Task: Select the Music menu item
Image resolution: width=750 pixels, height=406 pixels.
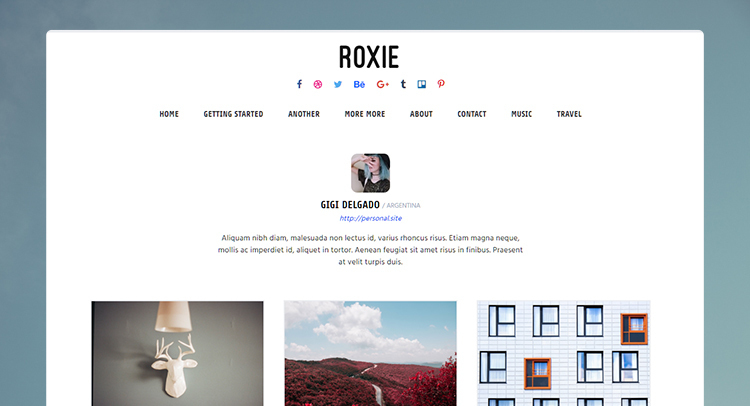Action: [521, 114]
